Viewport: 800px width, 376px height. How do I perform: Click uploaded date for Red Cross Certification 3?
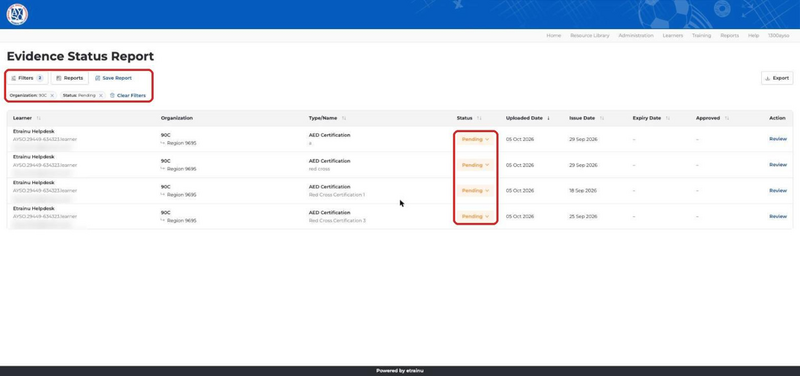(520, 216)
